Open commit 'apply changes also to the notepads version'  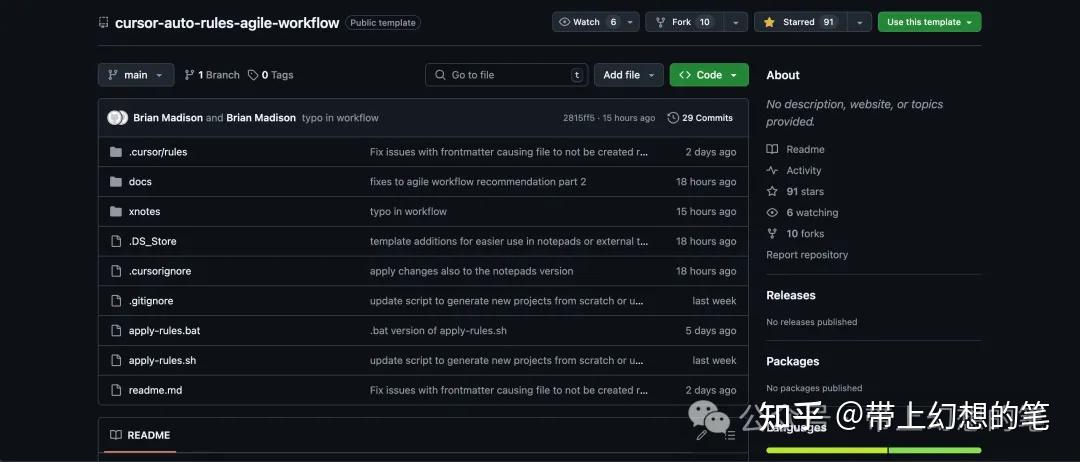471,271
